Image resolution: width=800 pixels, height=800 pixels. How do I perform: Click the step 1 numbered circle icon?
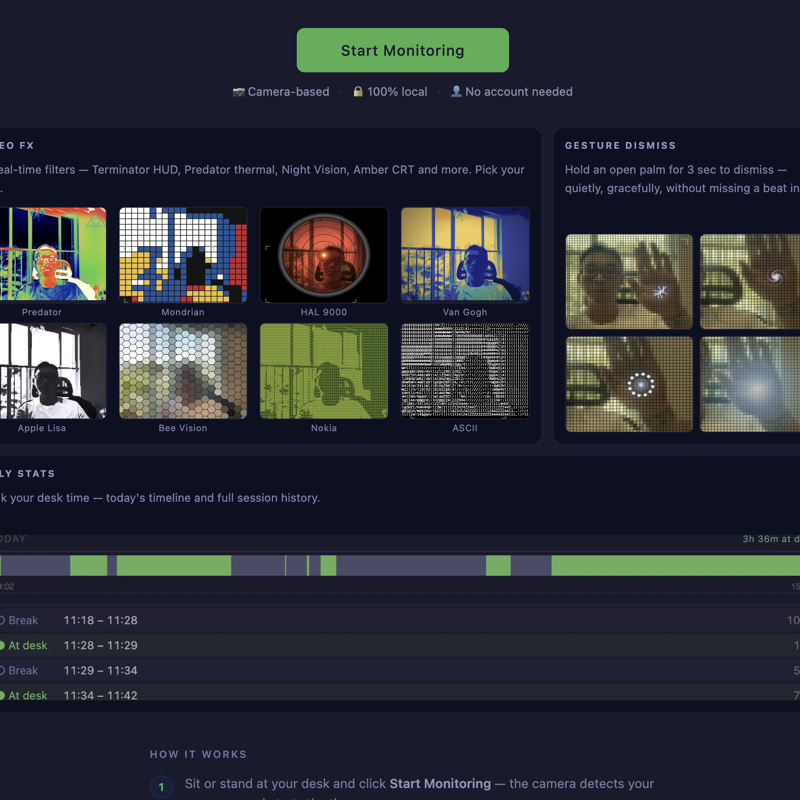(161, 788)
